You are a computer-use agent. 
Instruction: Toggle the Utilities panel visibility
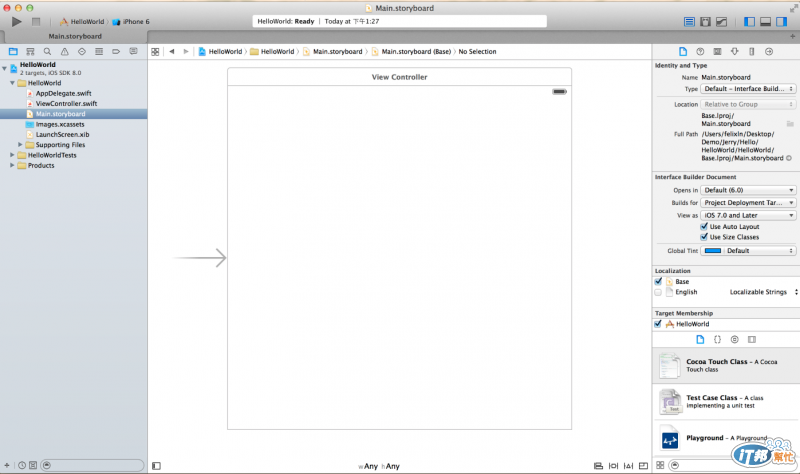pos(781,21)
